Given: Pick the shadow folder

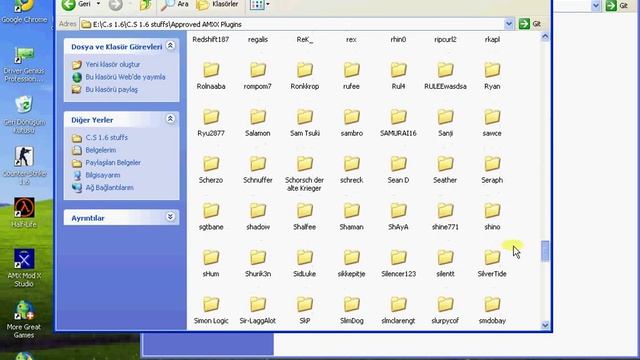Looking at the screenshot, I should point(258,216).
